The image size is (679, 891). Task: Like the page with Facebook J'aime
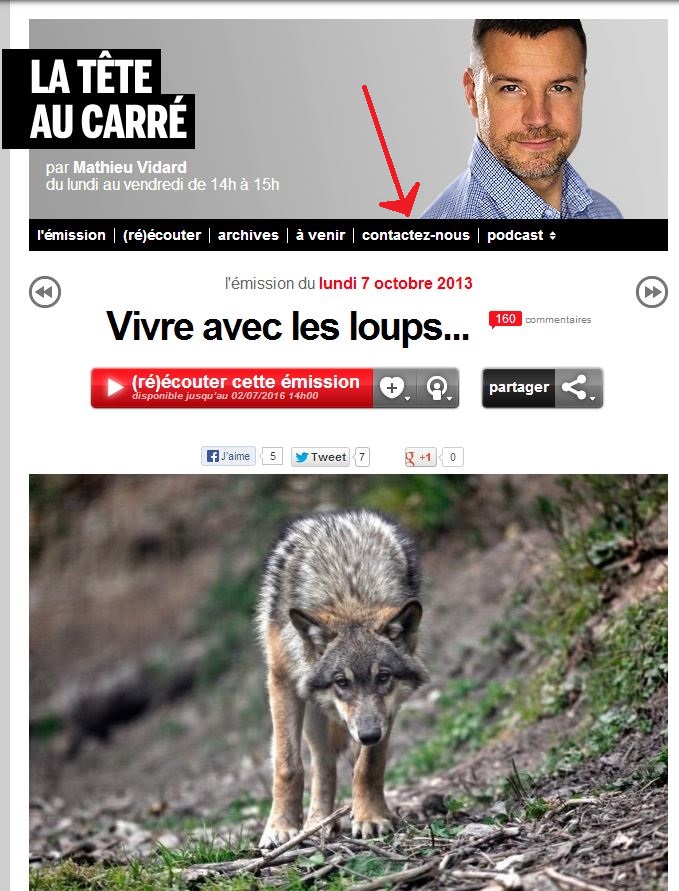point(228,456)
